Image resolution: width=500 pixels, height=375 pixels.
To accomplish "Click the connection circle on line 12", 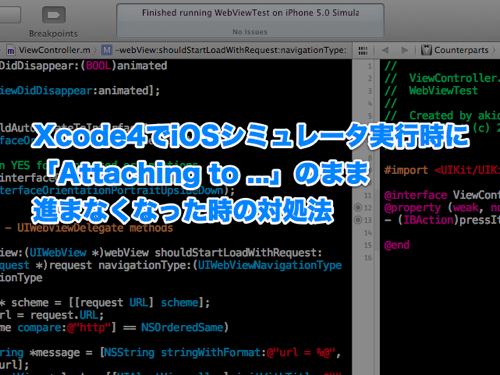I will click(358, 207).
